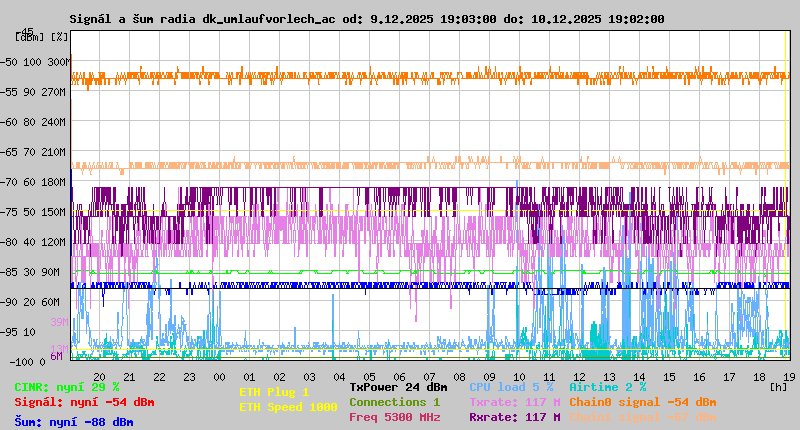Click the yellow ETH Plug legend label
The height and width of the screenshot is (430, 800).
274,392
